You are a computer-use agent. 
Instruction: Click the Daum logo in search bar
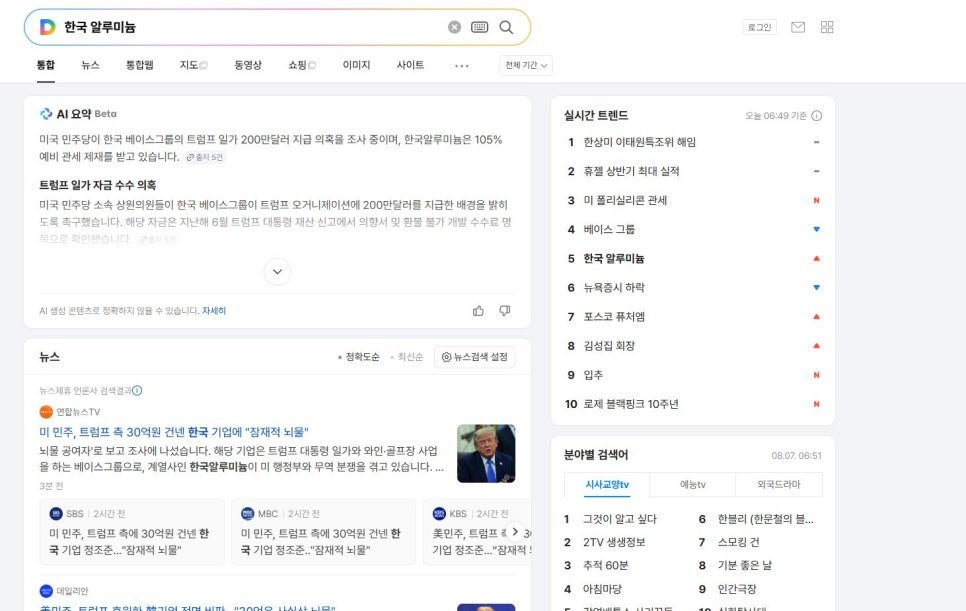pyautogui.click(x=47, y=27)
